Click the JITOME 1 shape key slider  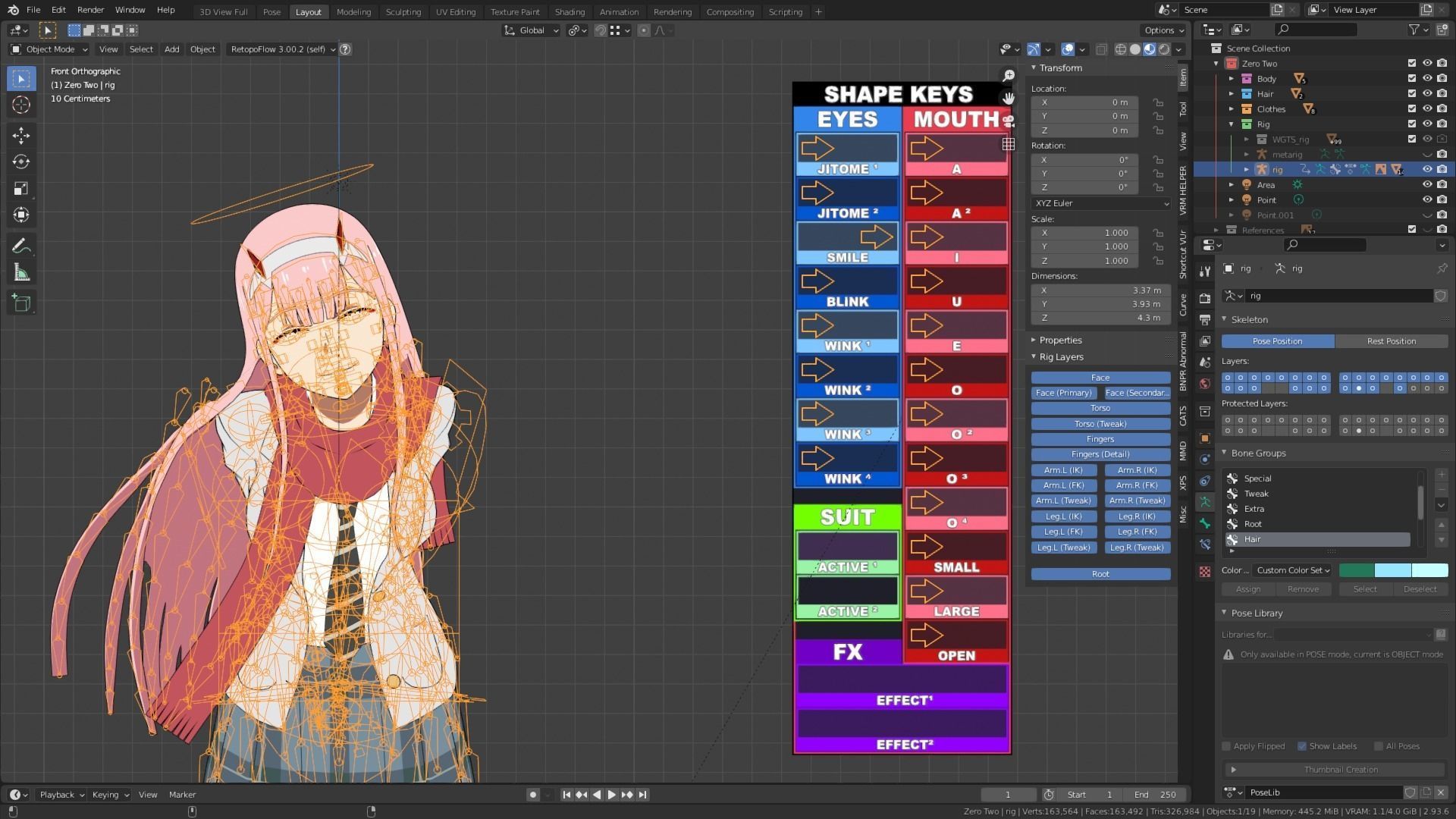point(847,148)
